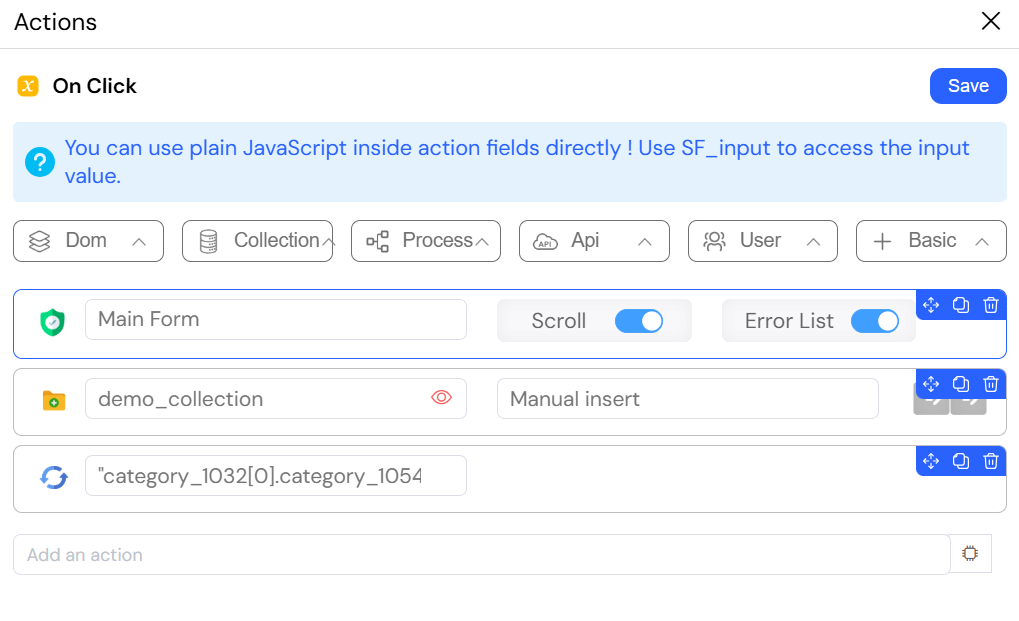The width and height of the screenshot is (1019, 621).
Task: Click the eye icon on demo_collection
Action: click(441, 398)
